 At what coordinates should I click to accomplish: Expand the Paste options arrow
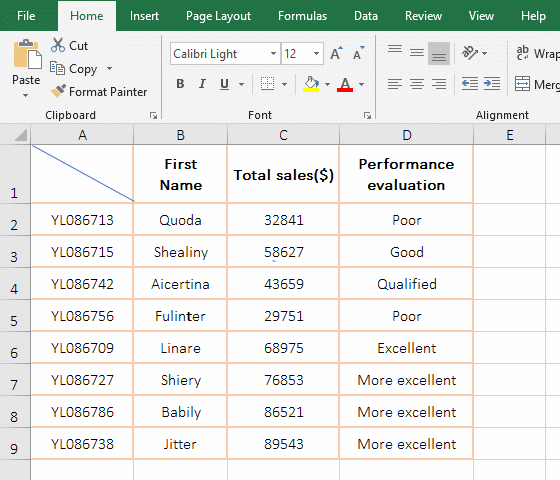click(x=25, y=95)
